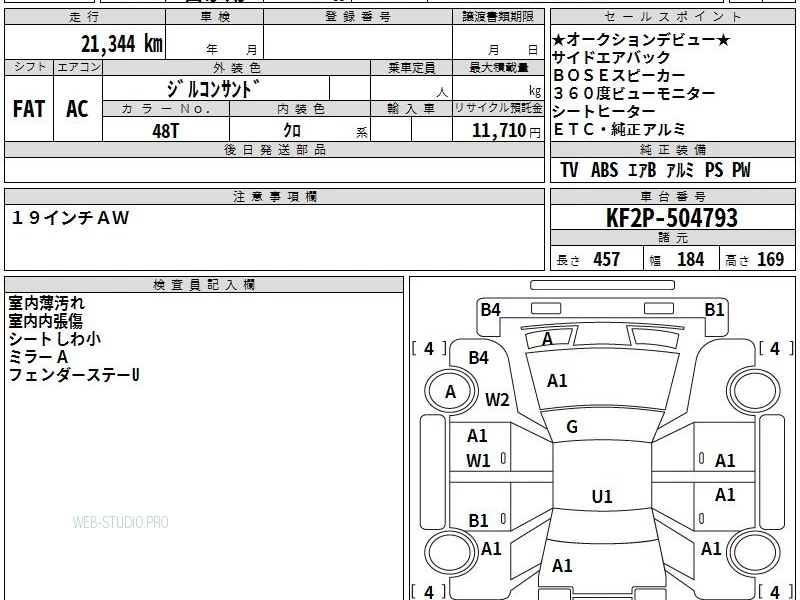Click the AC air-conditioner value
800x600 pixels.
(78, 109)
